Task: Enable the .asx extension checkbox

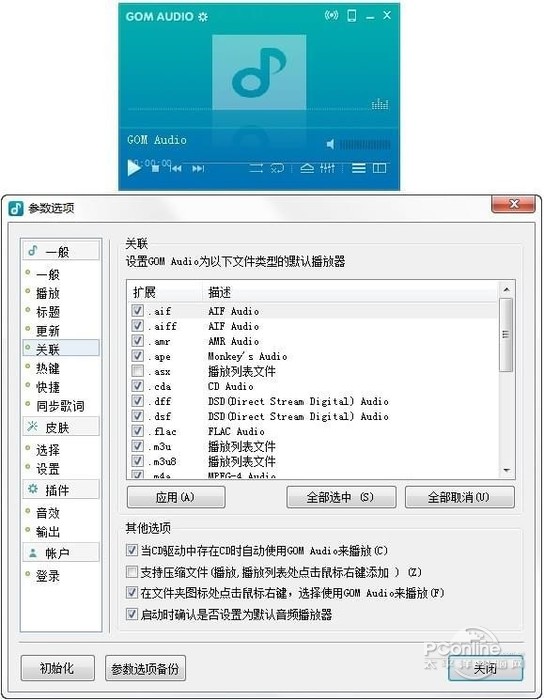Action: point(137,371)
